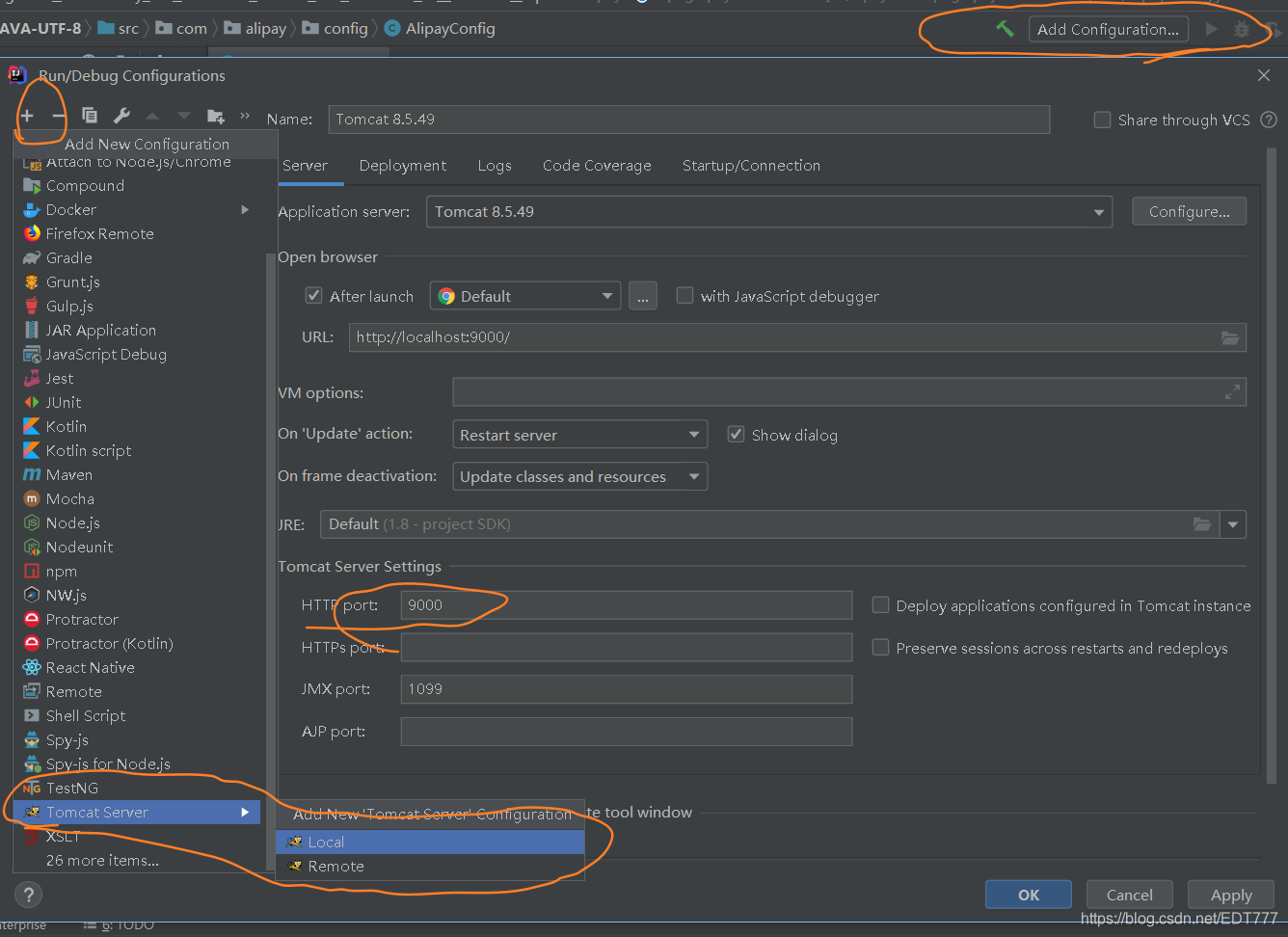Switch to the Logs tab
The image size is (1288, 937).
(495, 166)
